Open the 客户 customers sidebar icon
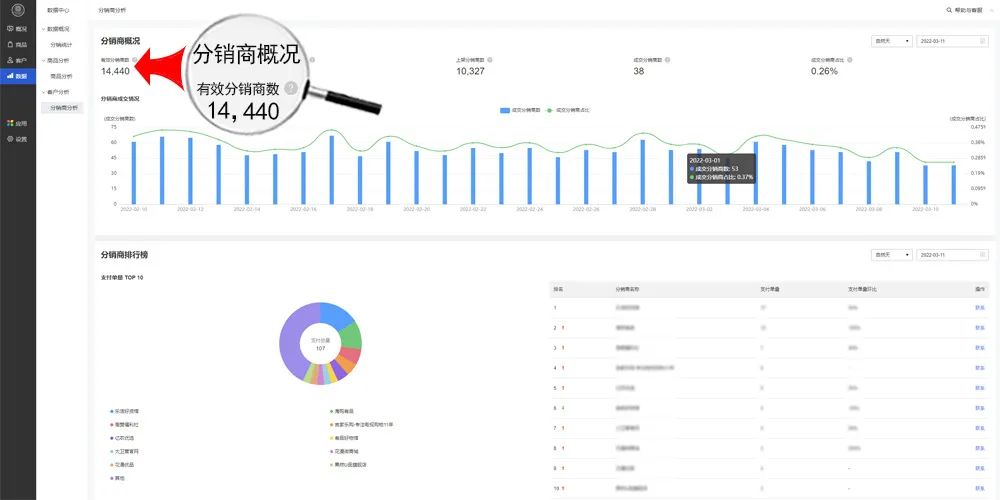Screen dimensions: 1000x500 pyautogui.click(x=16, y=60)
